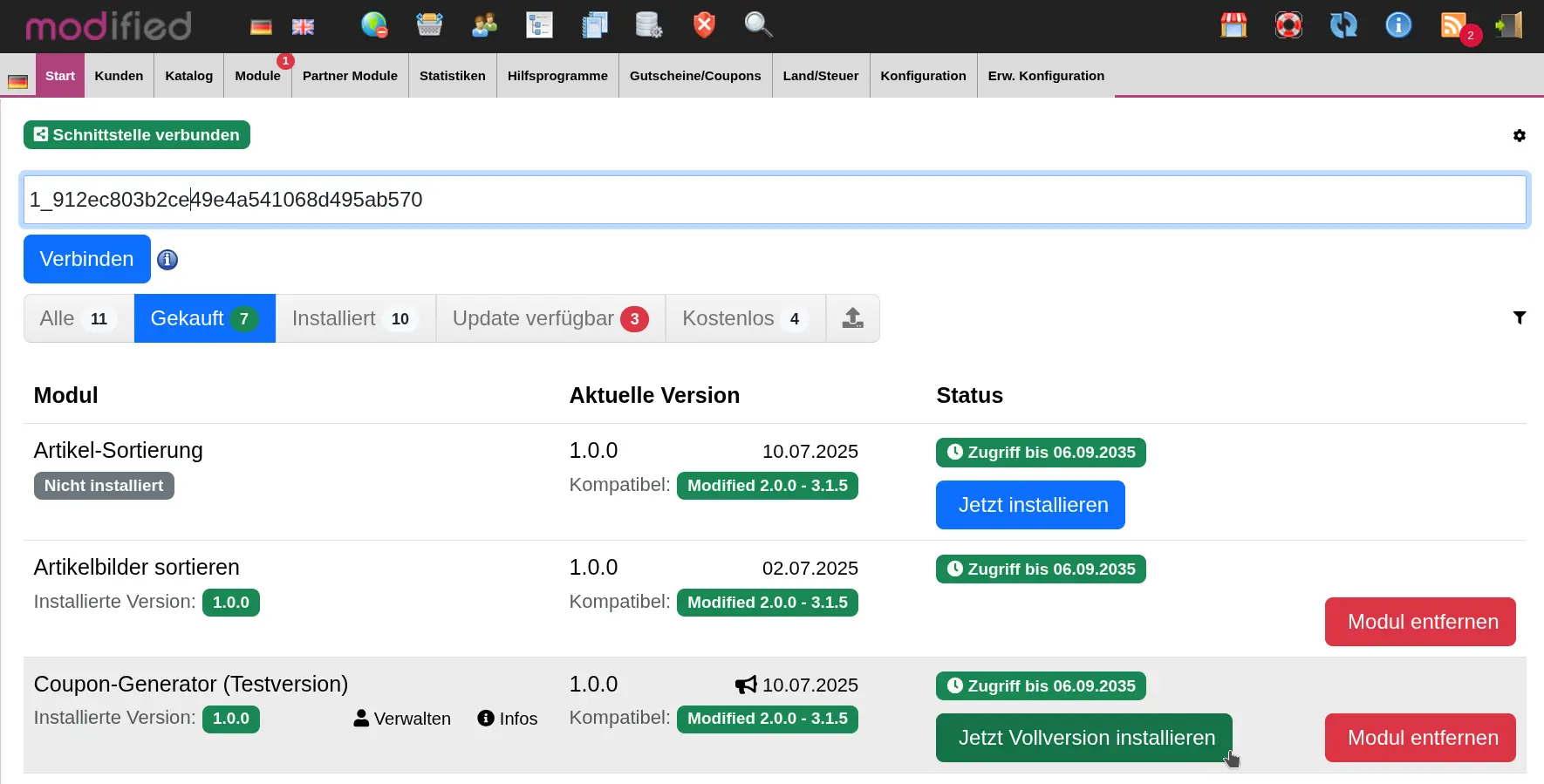The image size is (1544, 784).
Task: Click the API key input field
Action: tap(774, 200)
